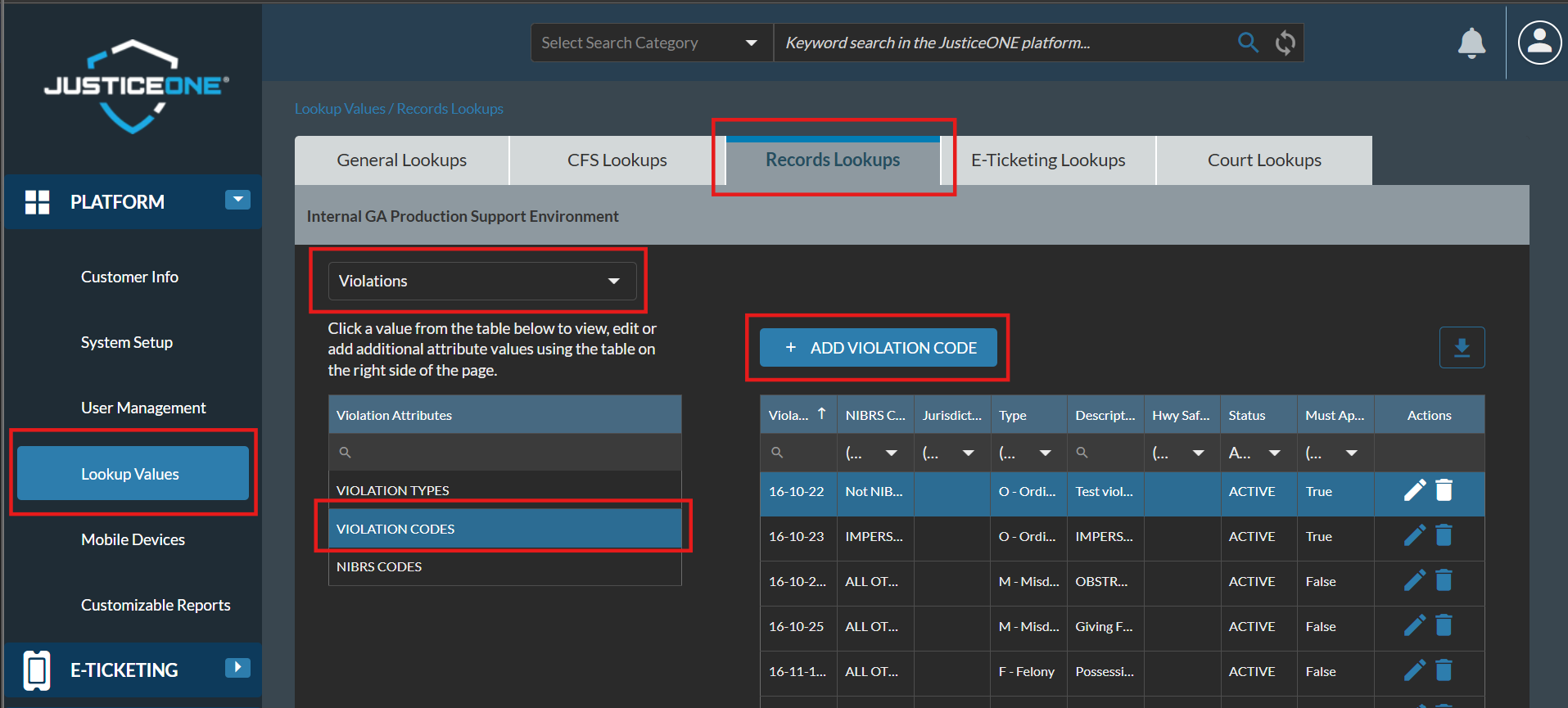Click the Lookup Values breadcrumb link

click(340, 109)
